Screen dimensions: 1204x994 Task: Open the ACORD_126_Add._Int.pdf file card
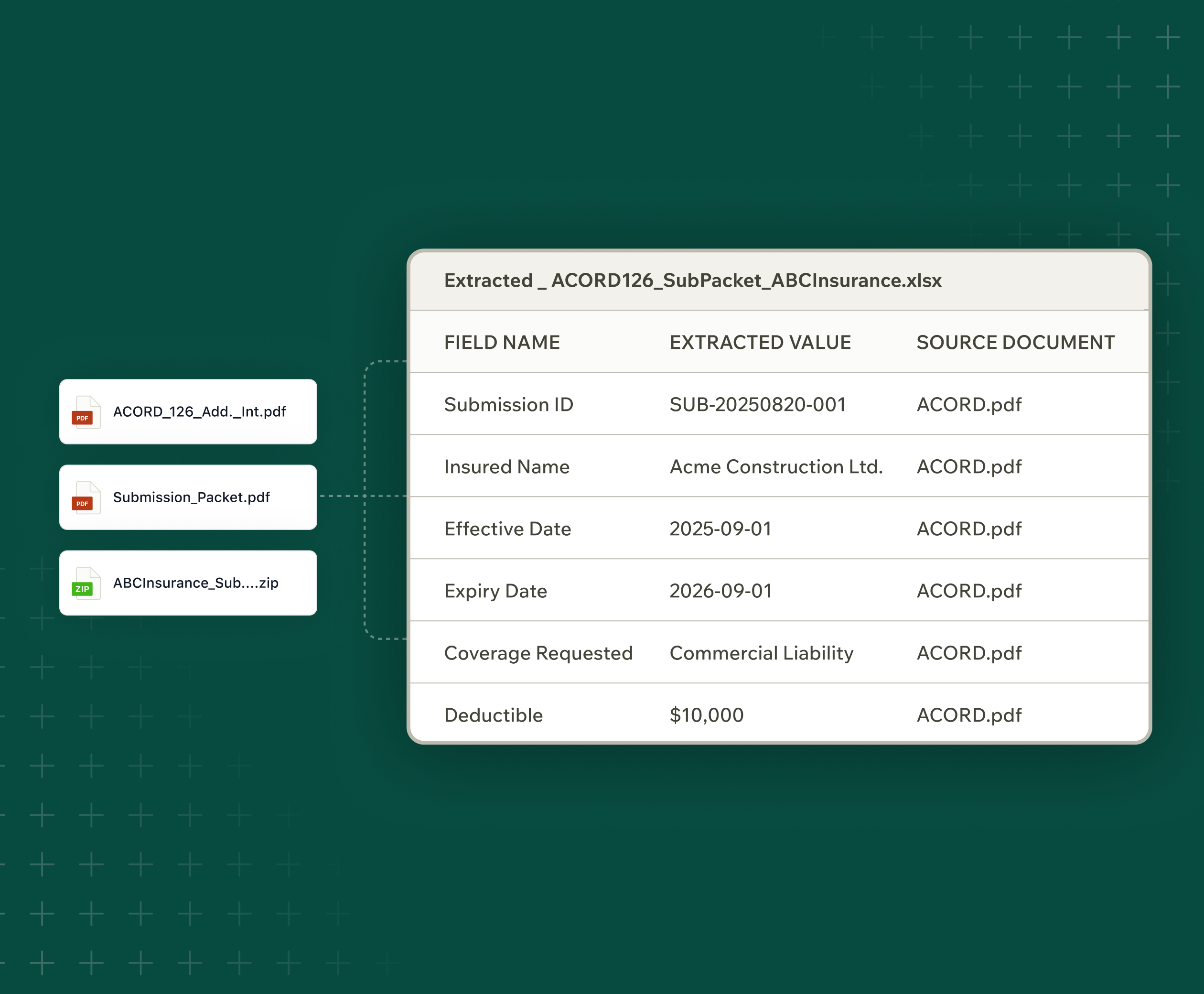[199, 411]
